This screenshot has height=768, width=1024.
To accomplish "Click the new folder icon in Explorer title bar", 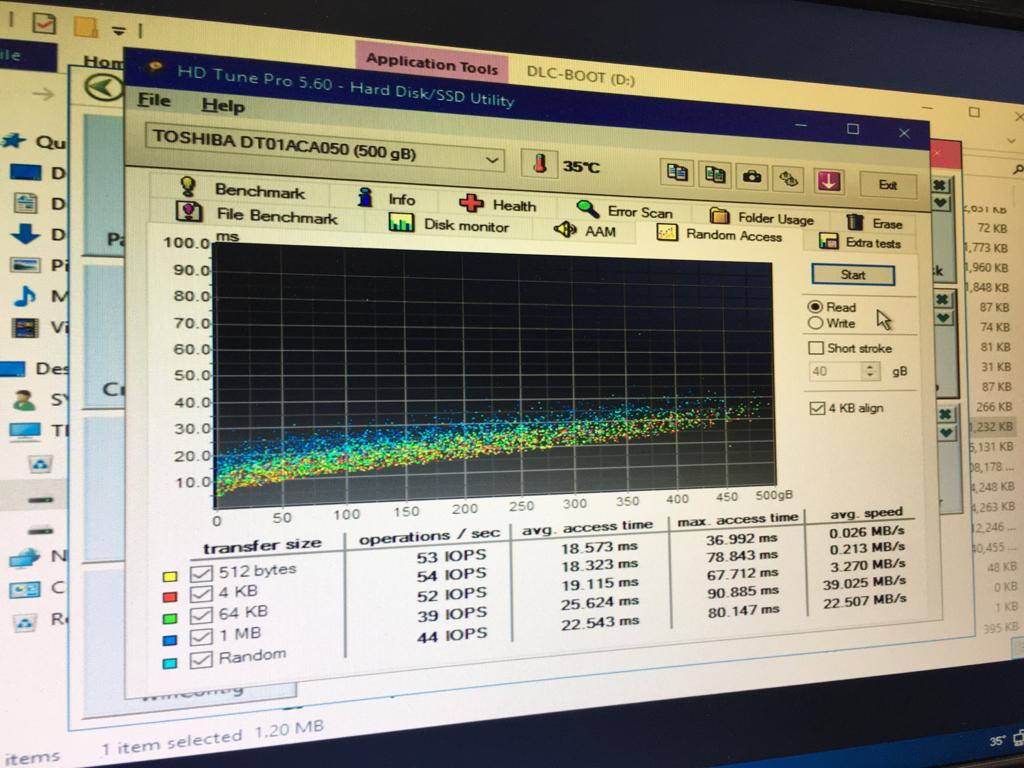I will click(86, 27).
